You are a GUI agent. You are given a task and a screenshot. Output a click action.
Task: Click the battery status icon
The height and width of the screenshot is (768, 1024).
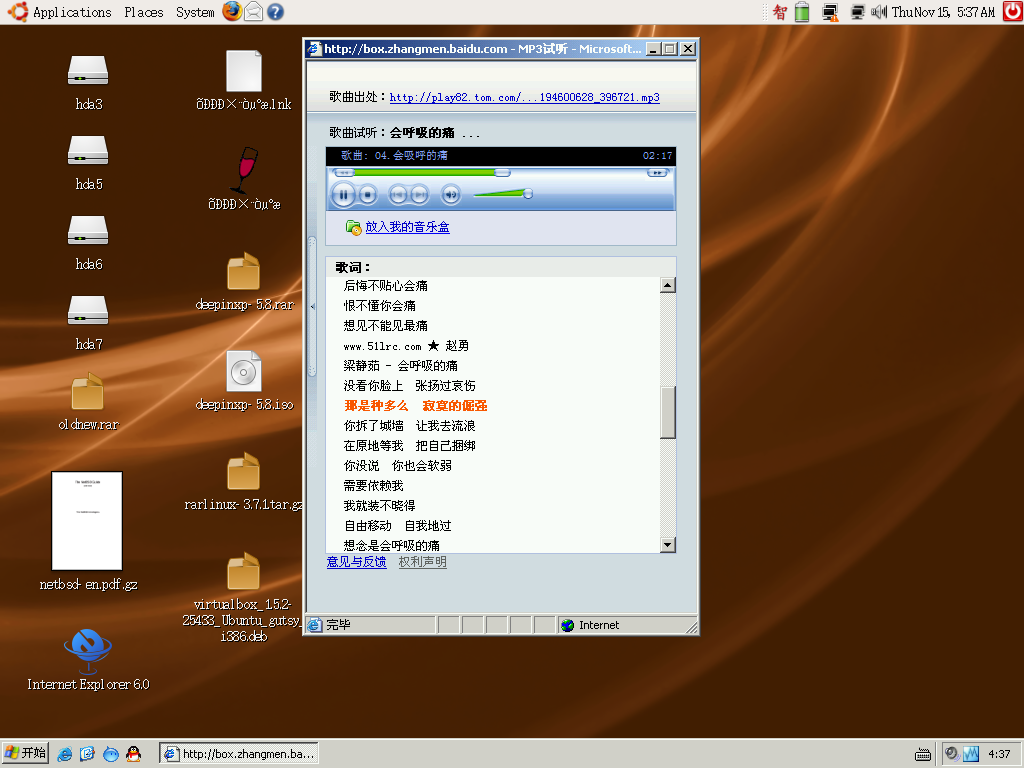click(x=802, y=12)
